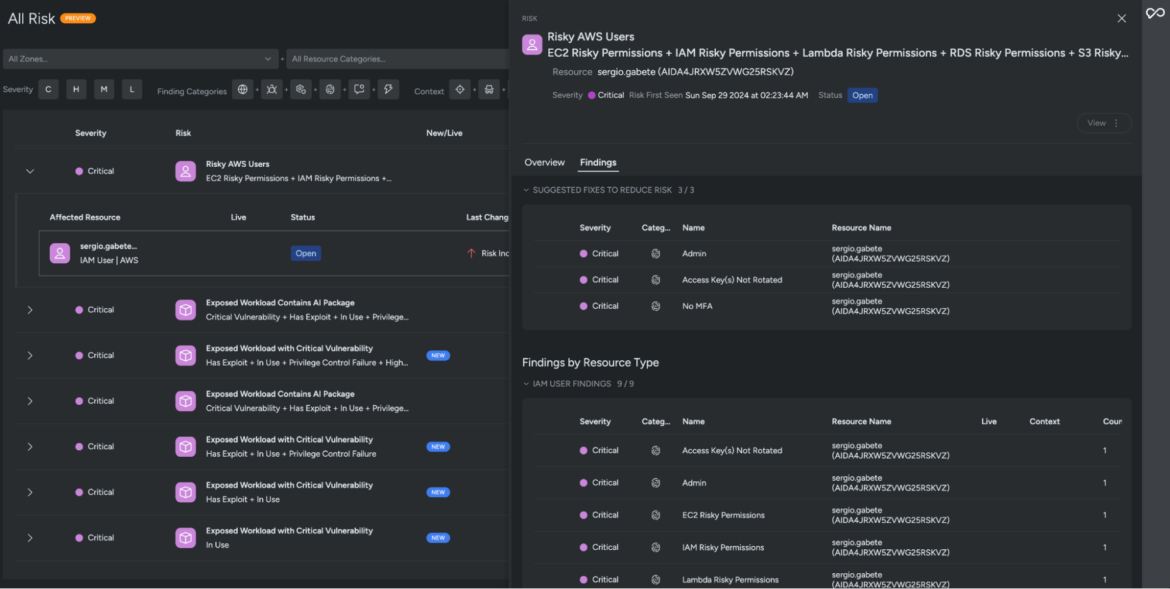Click the New/Live column header

444,133
